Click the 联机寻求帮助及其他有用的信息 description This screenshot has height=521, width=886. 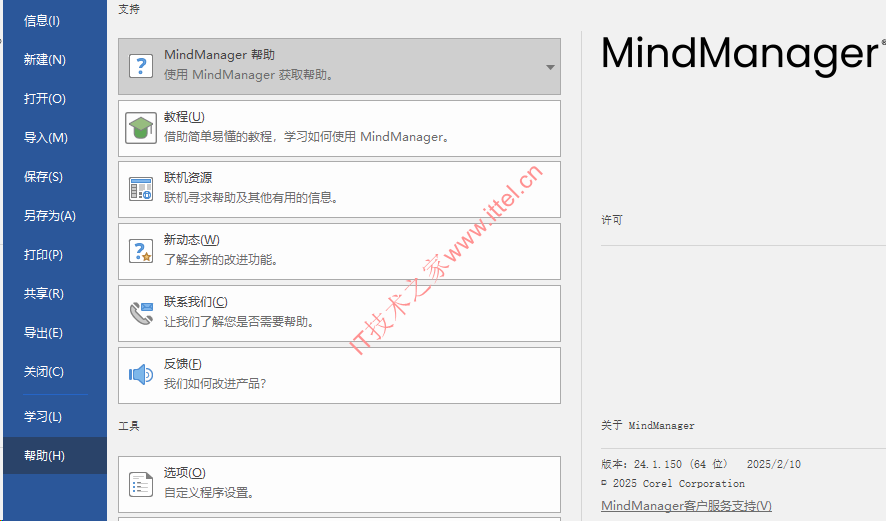coord(251,198)
